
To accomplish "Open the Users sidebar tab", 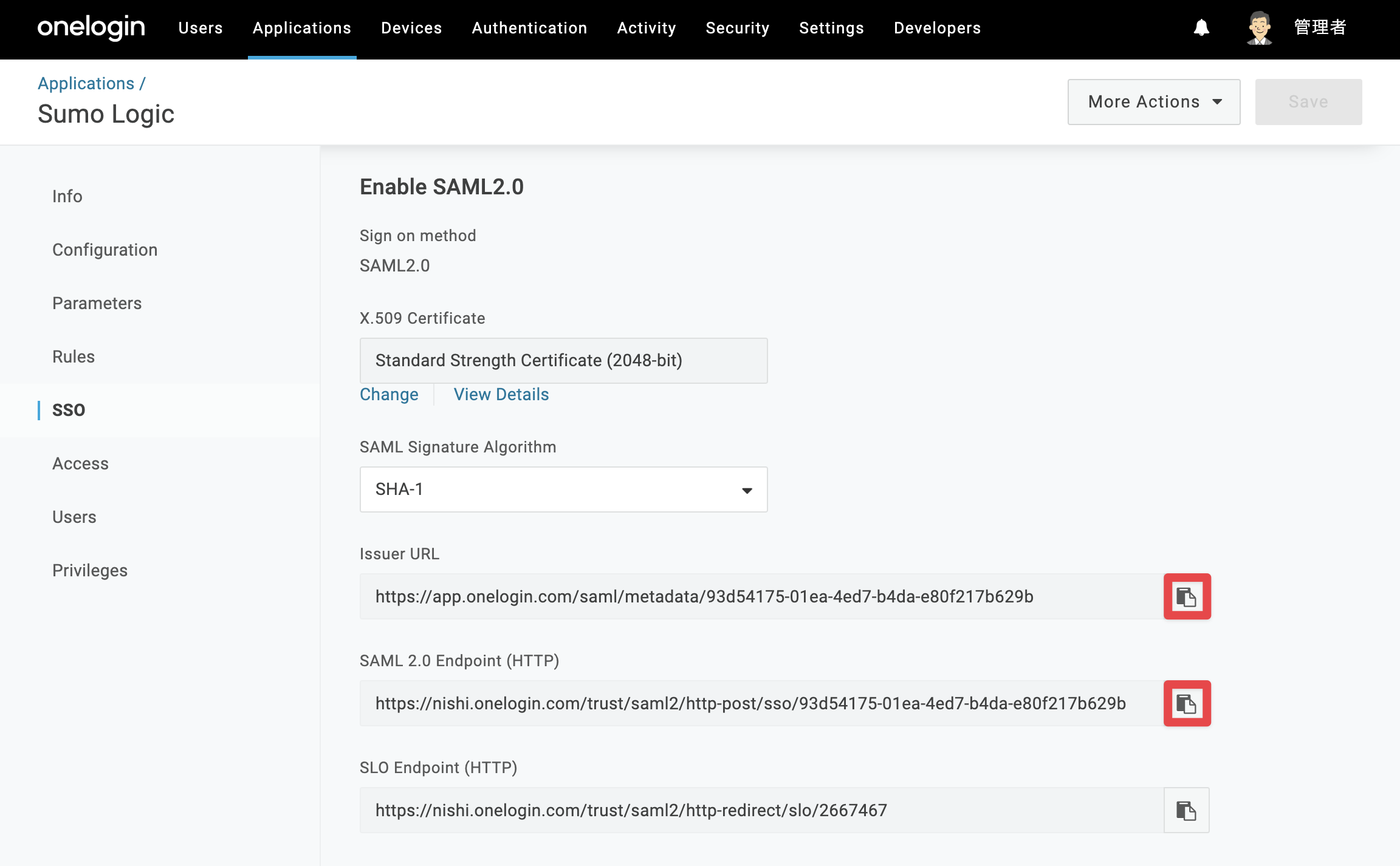I will (x=75, y=517).
